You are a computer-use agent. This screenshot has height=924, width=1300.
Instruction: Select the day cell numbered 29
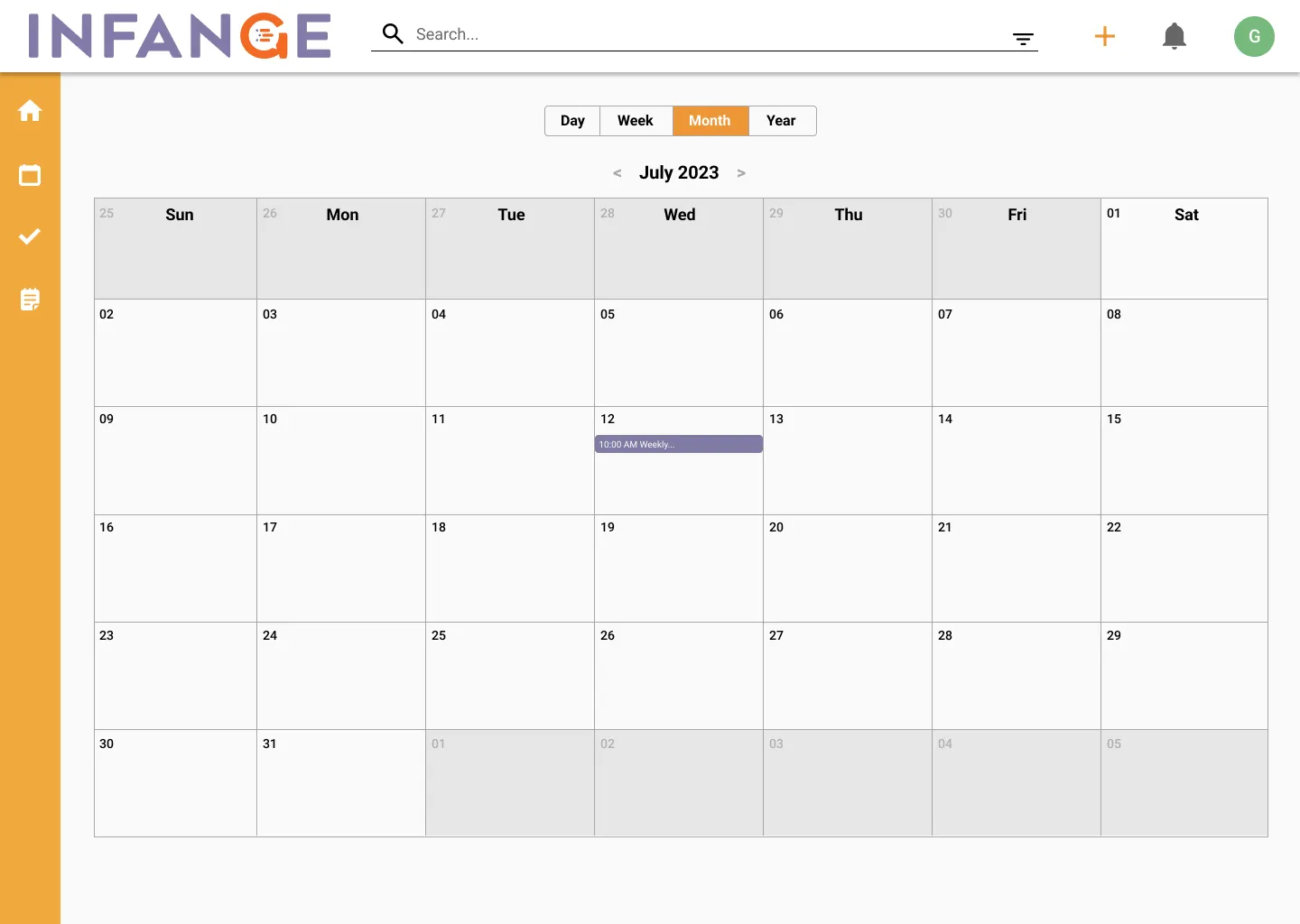(1184, 676)
